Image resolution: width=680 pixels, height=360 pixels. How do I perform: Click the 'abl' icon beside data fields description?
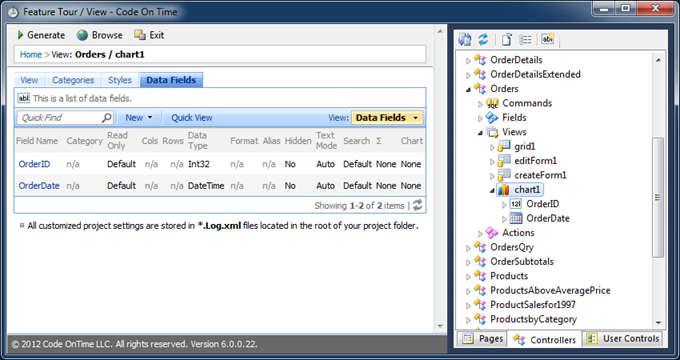23,98
